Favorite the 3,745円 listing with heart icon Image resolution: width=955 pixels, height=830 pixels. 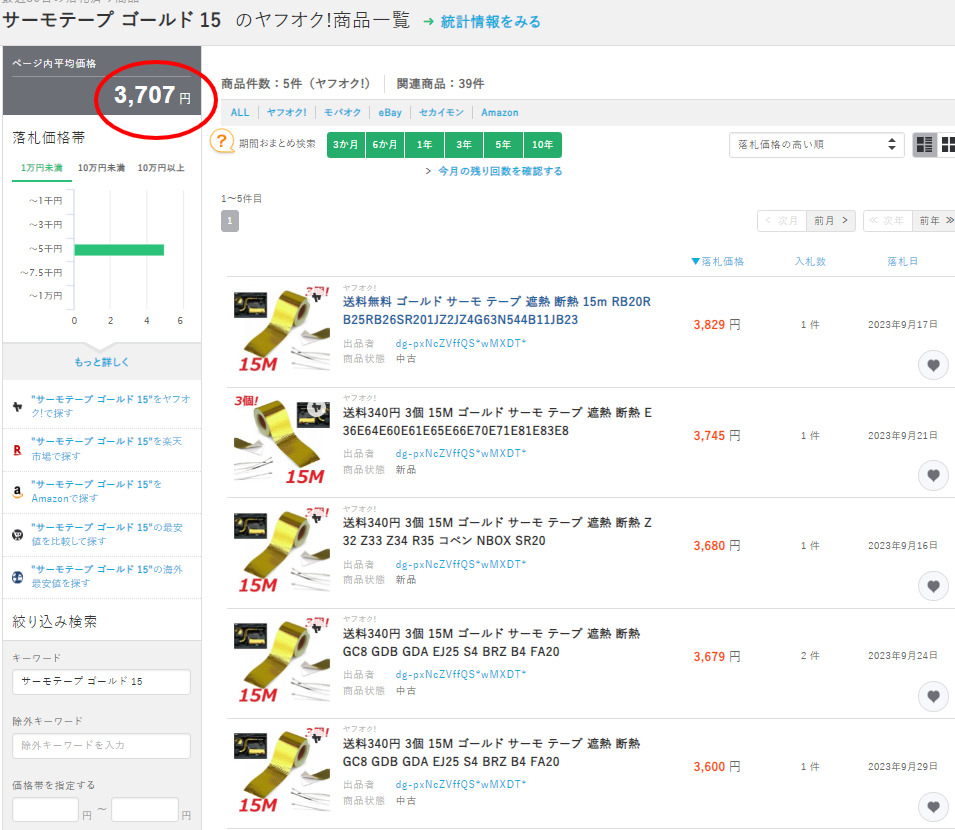933,476
